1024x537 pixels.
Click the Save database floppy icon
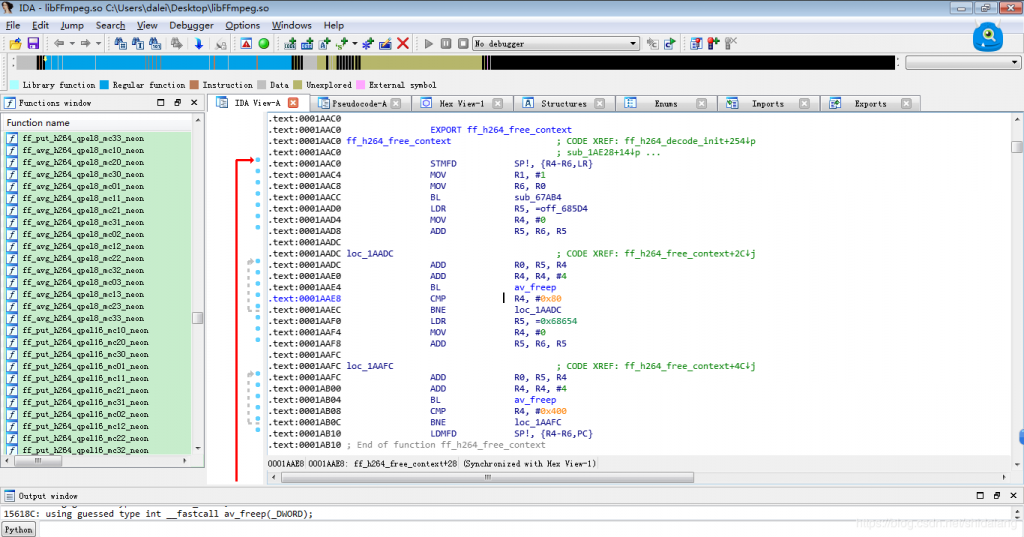(33, 44)
